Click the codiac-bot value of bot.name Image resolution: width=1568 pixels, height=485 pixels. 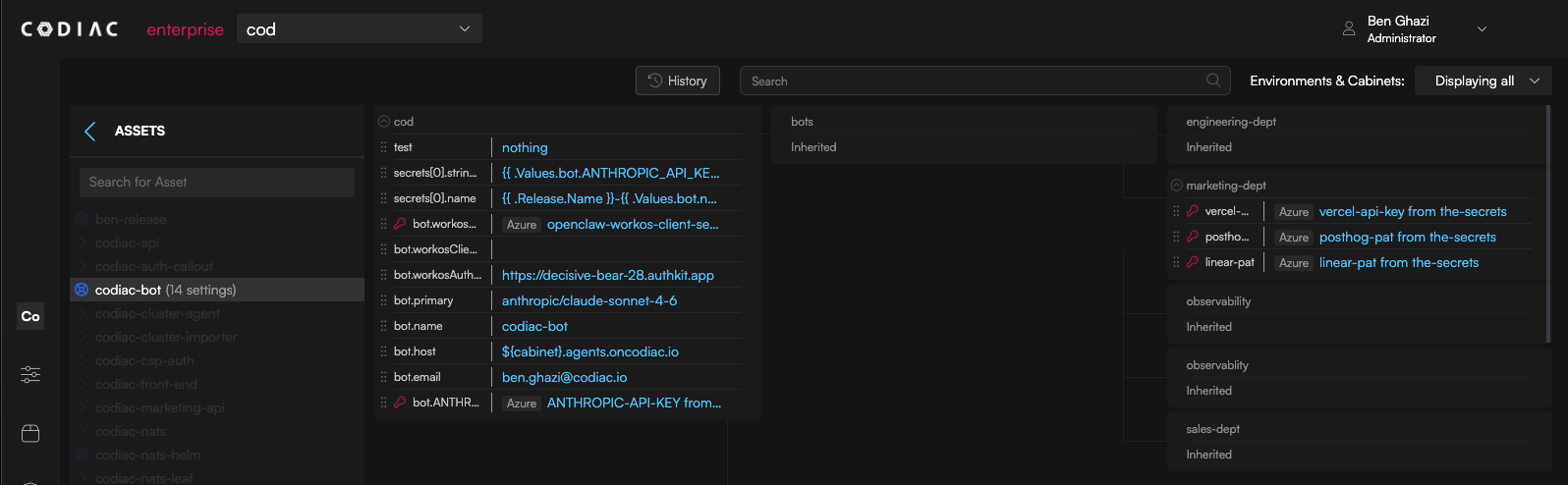point(534,326)
